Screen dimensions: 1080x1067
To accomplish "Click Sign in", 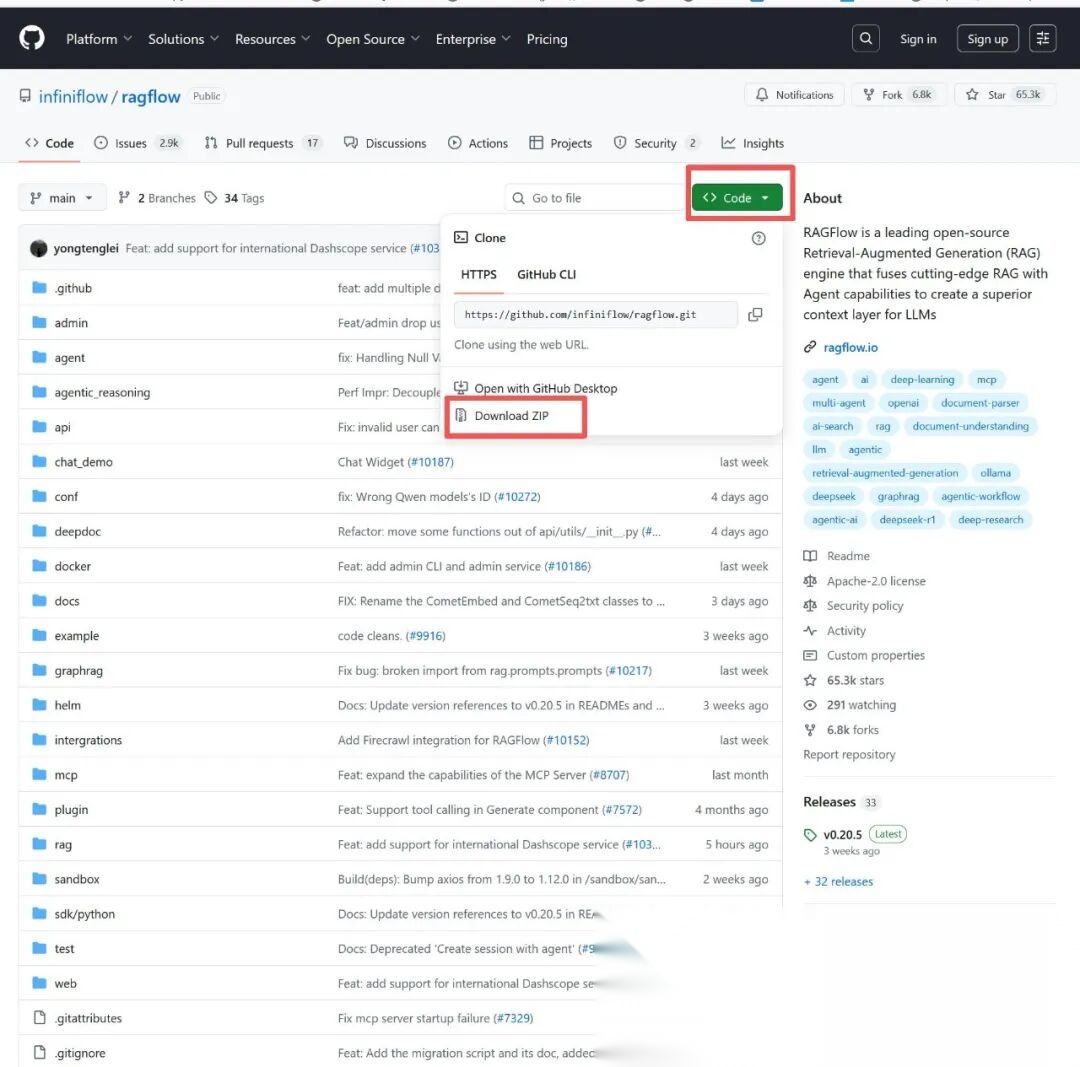I will point(917,39).
